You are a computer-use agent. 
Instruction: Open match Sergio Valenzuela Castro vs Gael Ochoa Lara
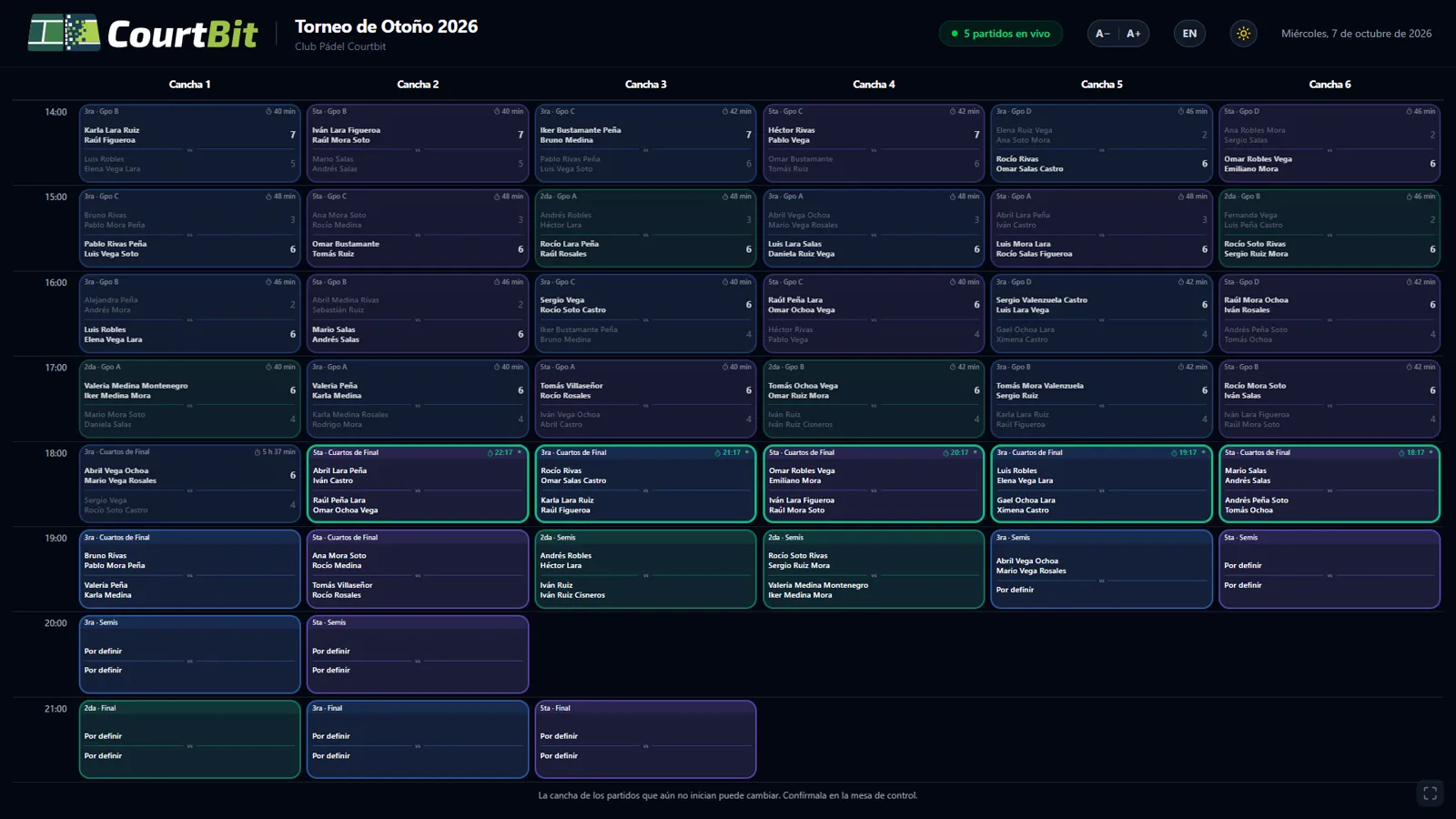click(x=1101, y=313)
